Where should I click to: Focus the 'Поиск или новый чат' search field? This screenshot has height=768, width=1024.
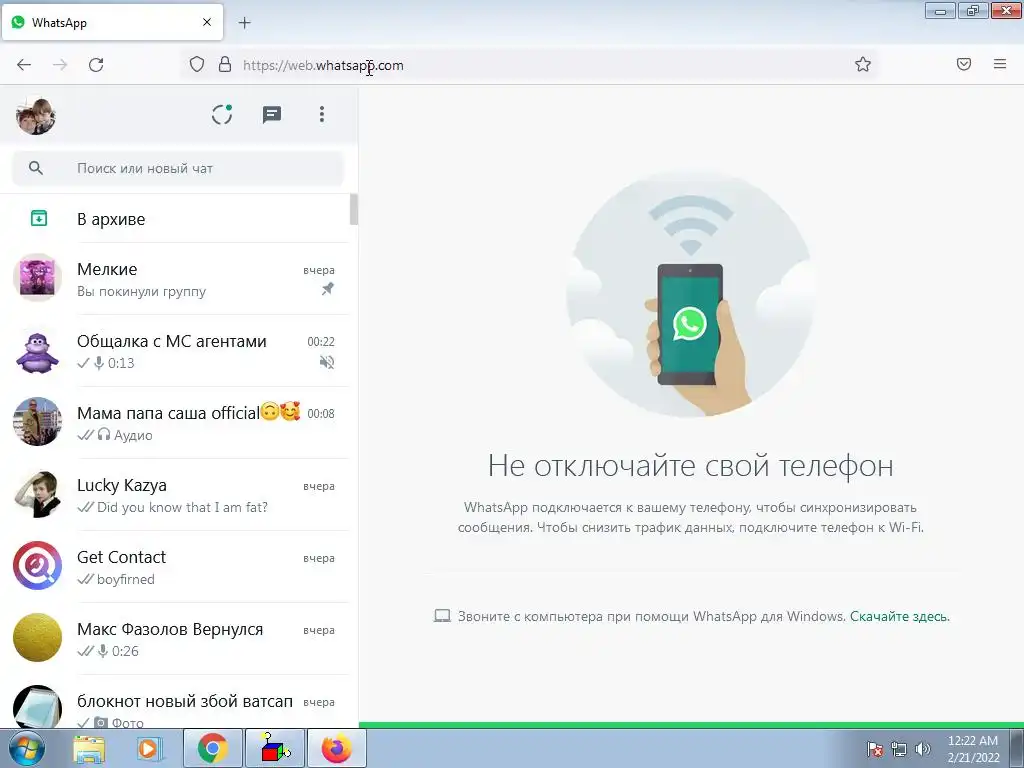[178, 168]
